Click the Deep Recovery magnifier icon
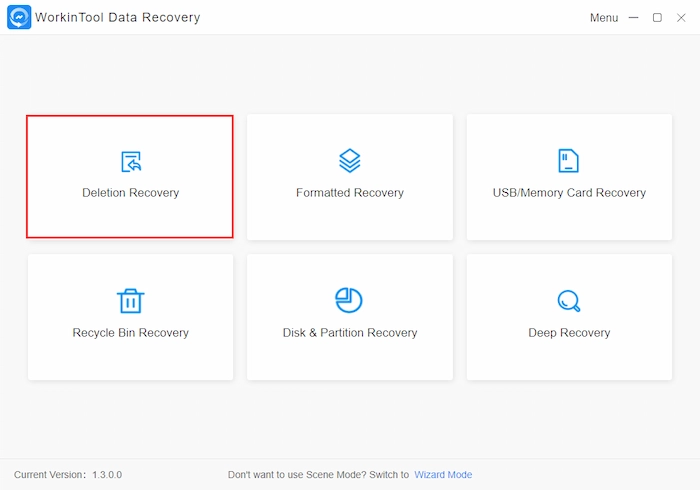700x490 pixels. pyautogui.click(x=569, y=301)
